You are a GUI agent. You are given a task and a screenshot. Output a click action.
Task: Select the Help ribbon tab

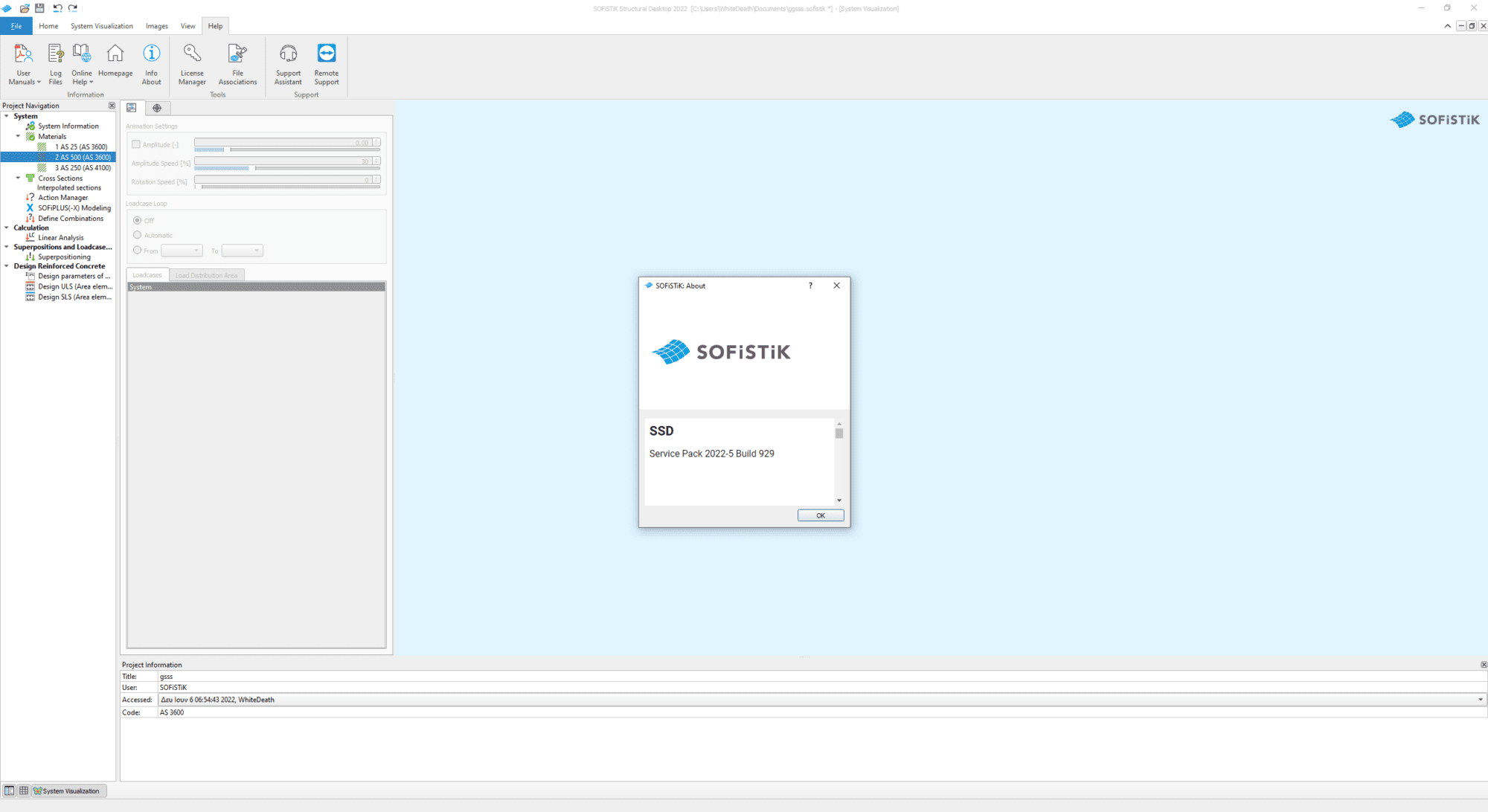click(215, 26)
